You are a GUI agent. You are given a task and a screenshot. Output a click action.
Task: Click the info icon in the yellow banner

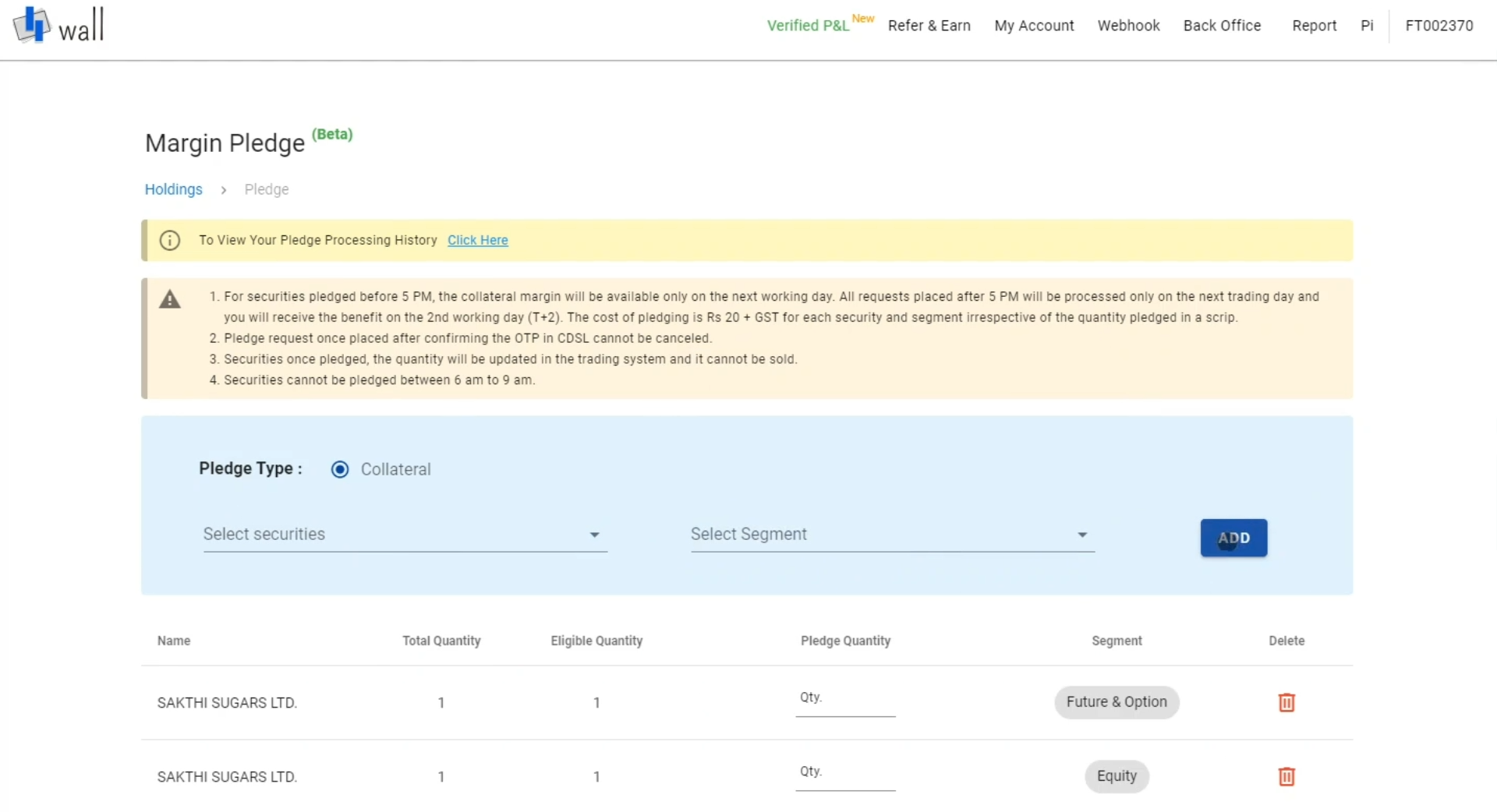170,240
